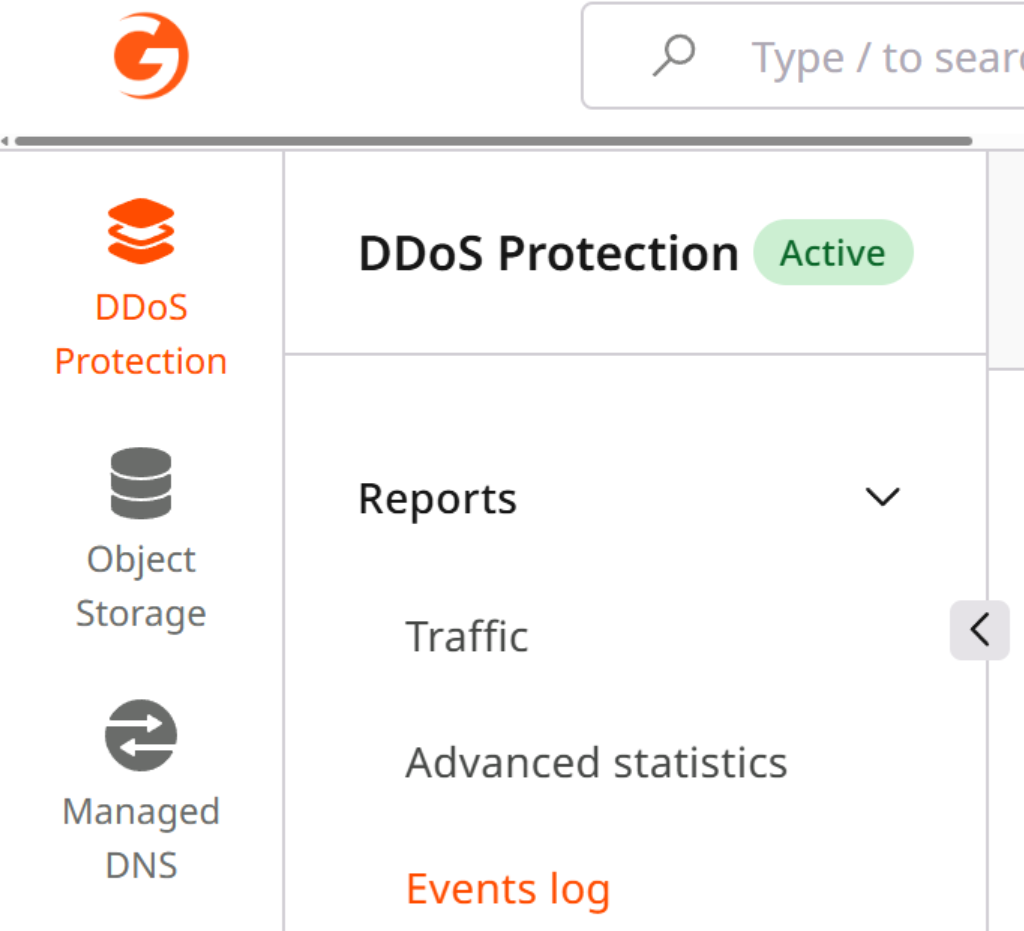Select Events log under Reports

[508, 888]
